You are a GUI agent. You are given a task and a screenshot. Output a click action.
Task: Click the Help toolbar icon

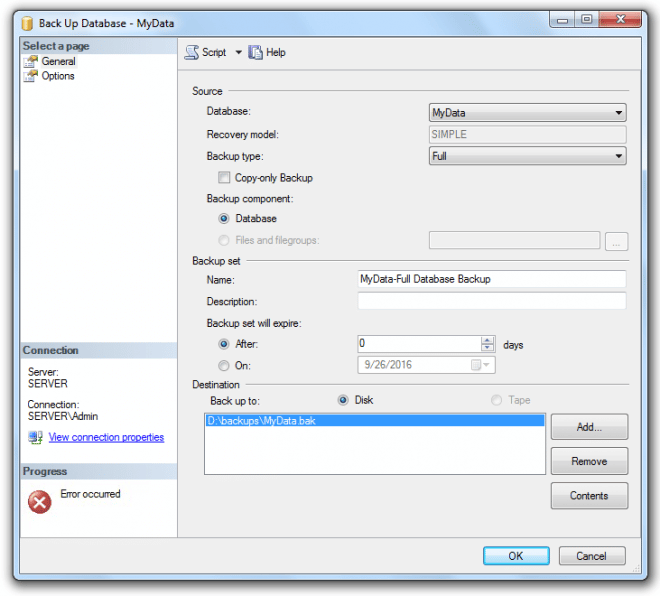(x=255, y=53)
